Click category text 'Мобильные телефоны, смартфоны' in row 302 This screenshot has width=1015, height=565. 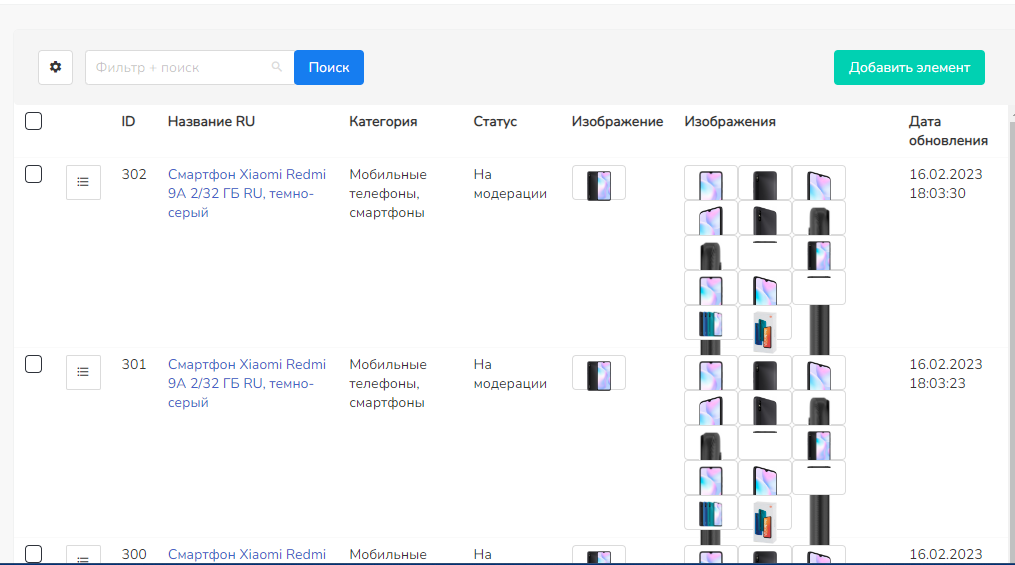[x=388, y=194]
